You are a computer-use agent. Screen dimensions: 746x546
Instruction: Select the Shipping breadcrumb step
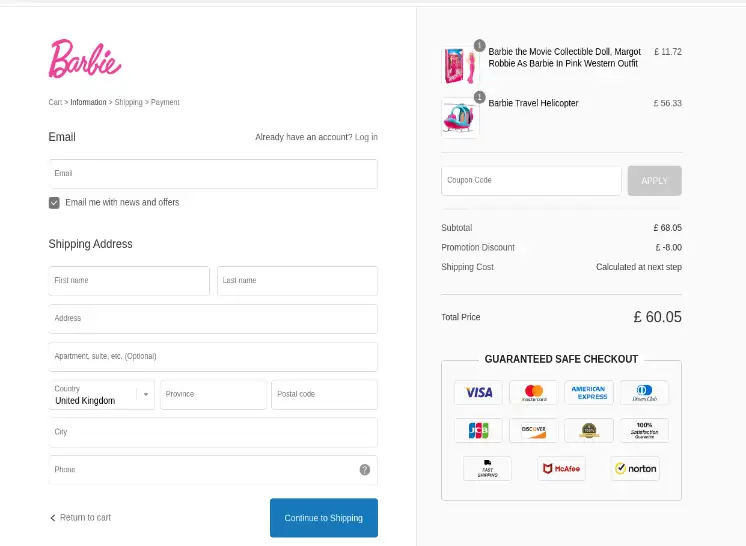coord(128,102)
